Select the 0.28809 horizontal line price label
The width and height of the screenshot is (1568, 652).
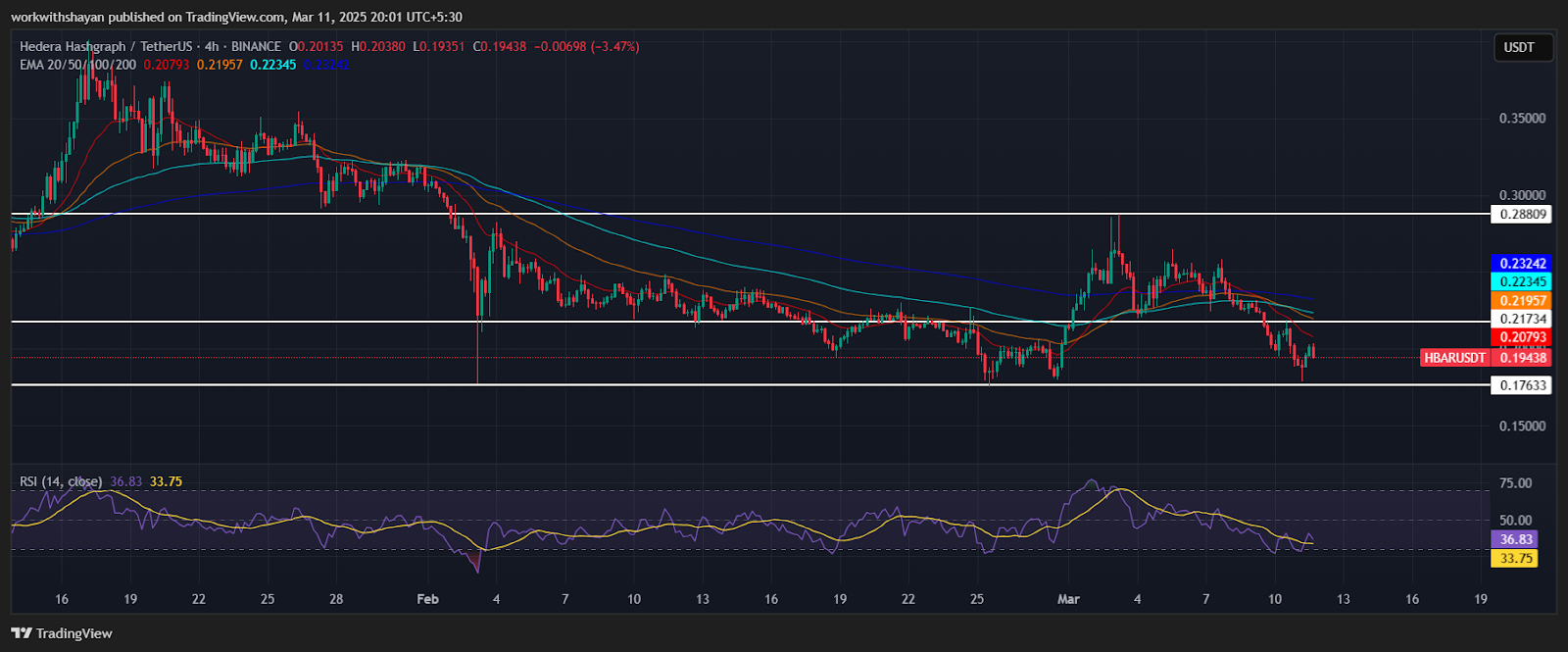click(x=1520, y=214)
